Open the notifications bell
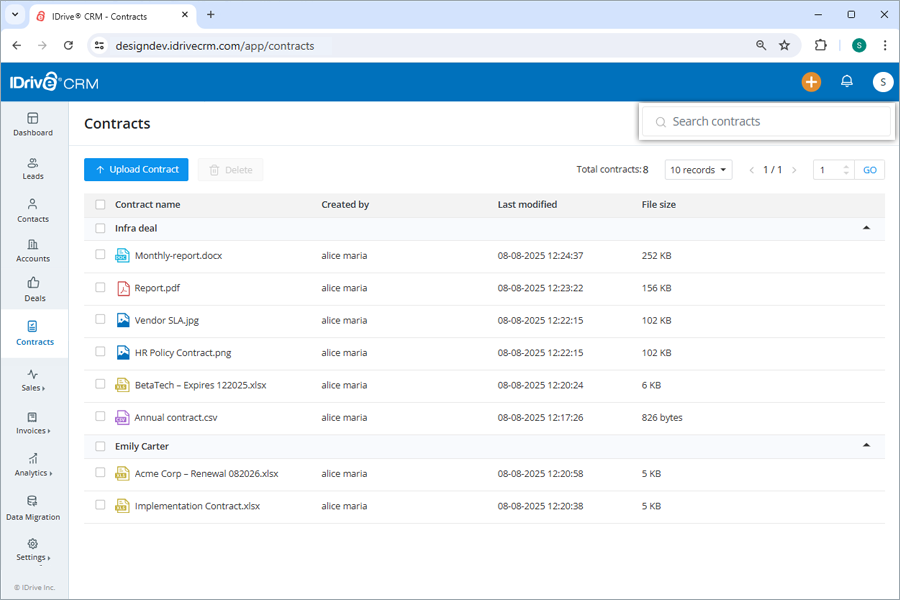This screenshot has width=900, height=600. [x=846, y=82]
